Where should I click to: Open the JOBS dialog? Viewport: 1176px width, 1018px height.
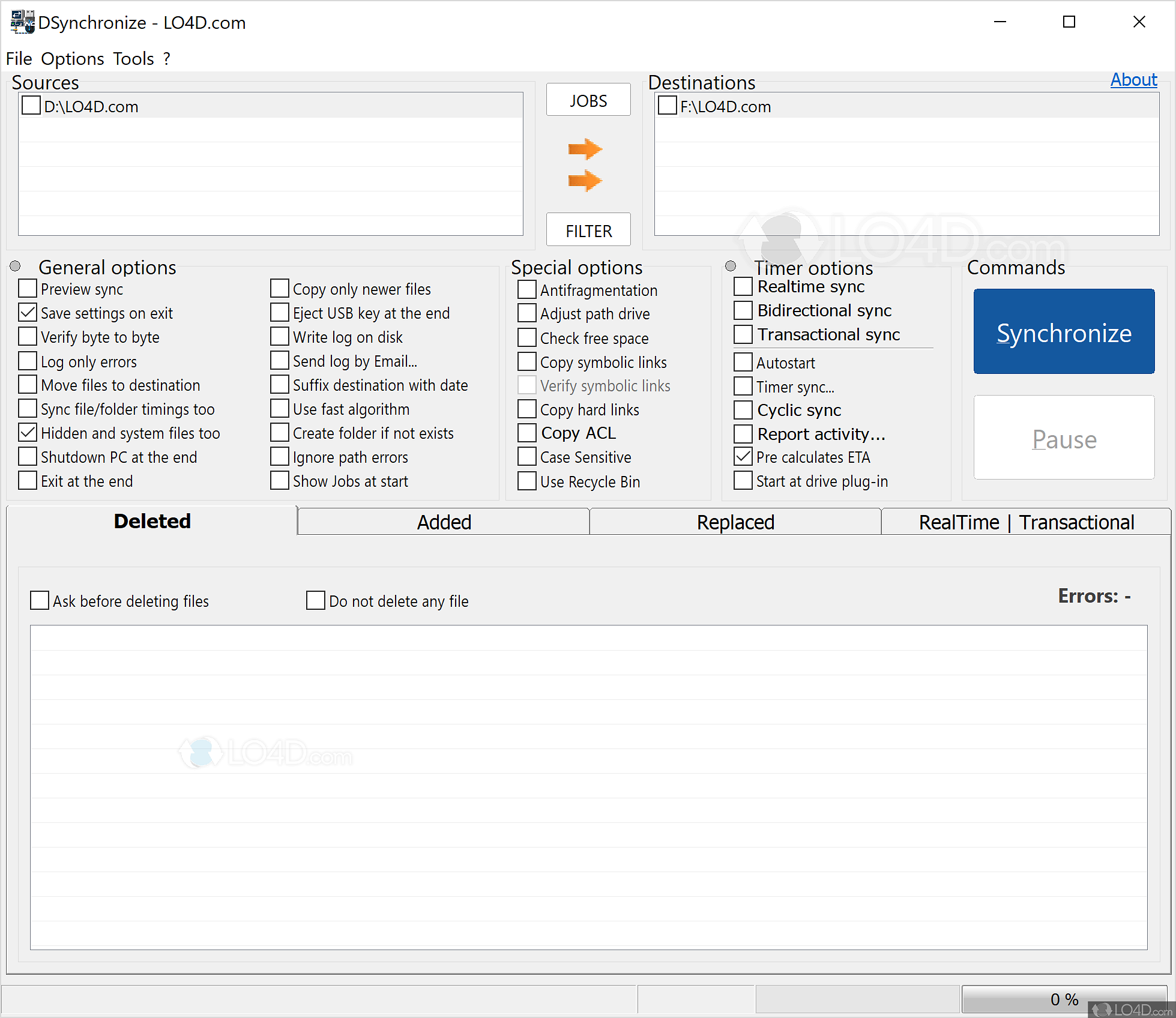(588, 100)
